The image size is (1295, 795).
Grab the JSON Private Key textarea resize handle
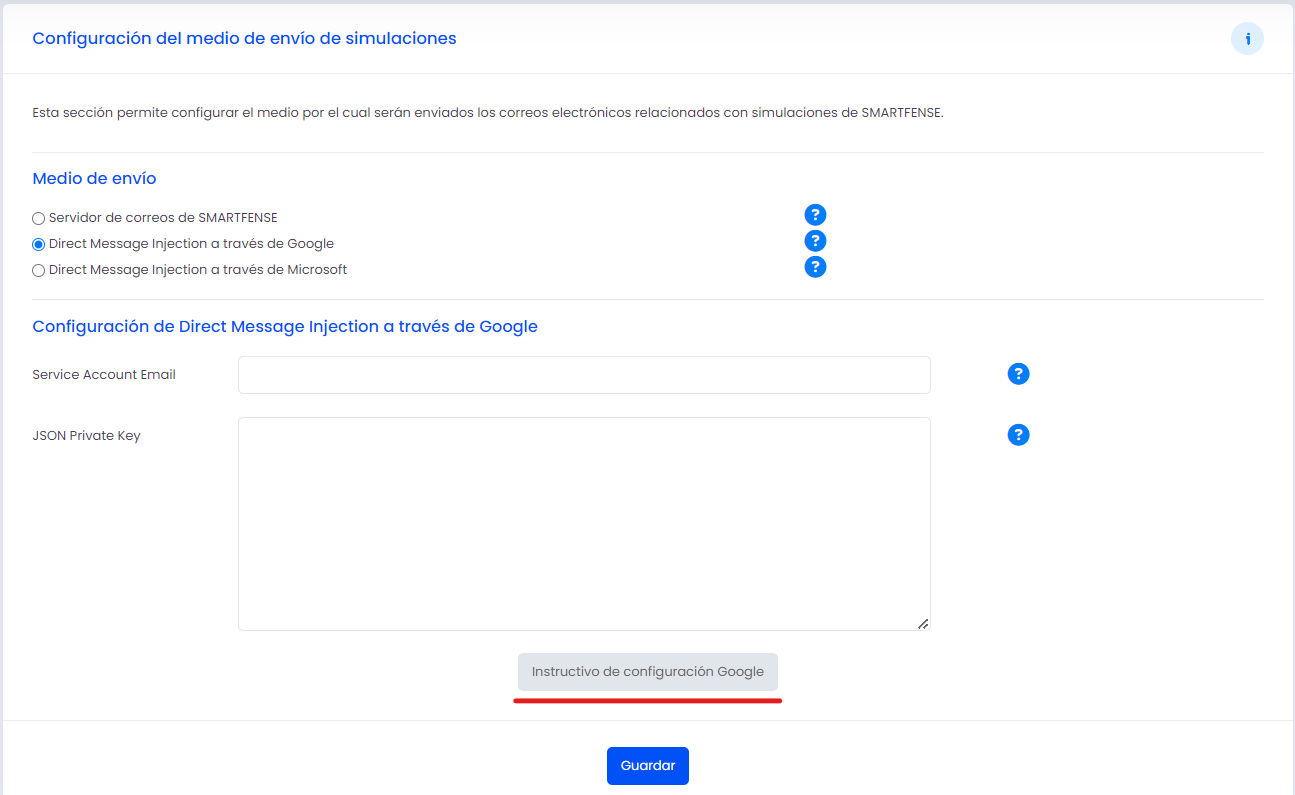tap(923, 623)
